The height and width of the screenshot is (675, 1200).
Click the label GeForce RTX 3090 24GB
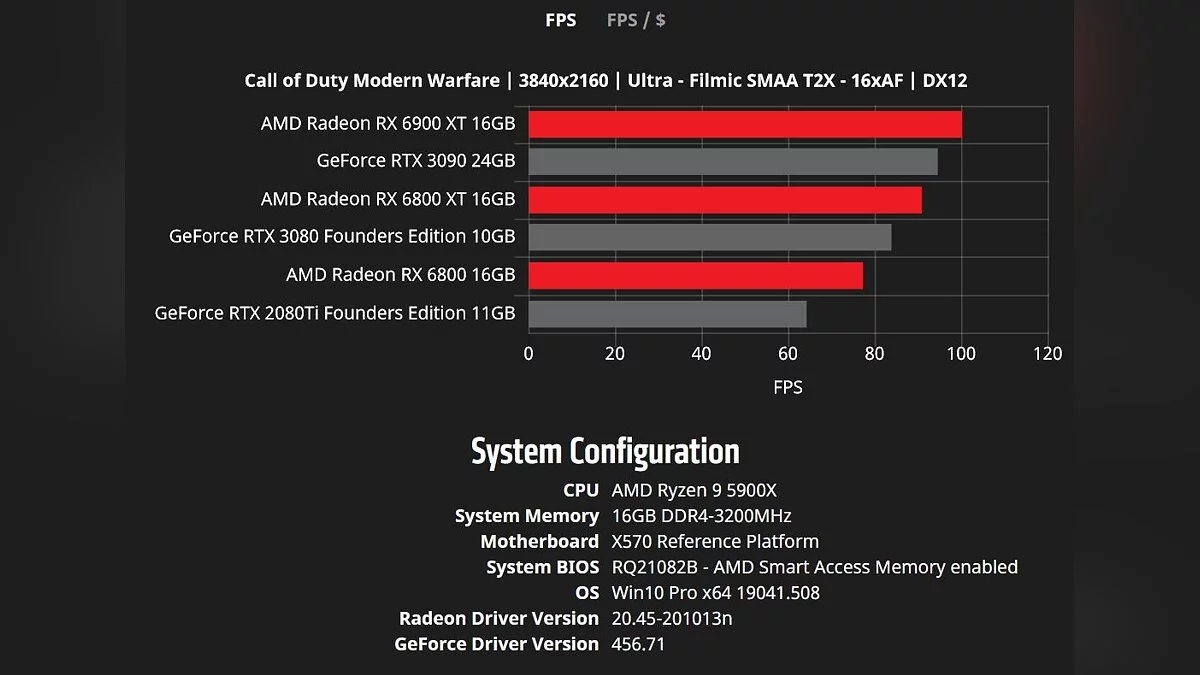click(416, 161)
